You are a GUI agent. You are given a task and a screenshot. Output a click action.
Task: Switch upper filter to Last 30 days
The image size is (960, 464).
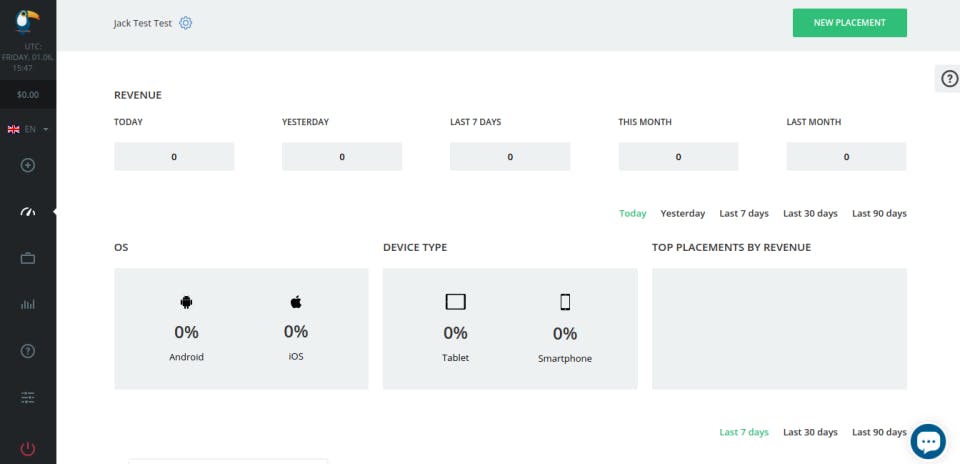[x=810, y=213]
